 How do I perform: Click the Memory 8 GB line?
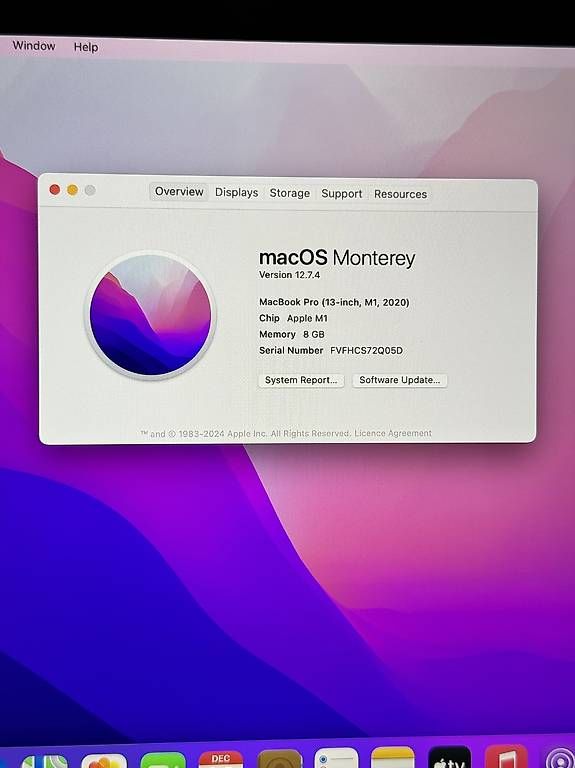click(292, 335)
